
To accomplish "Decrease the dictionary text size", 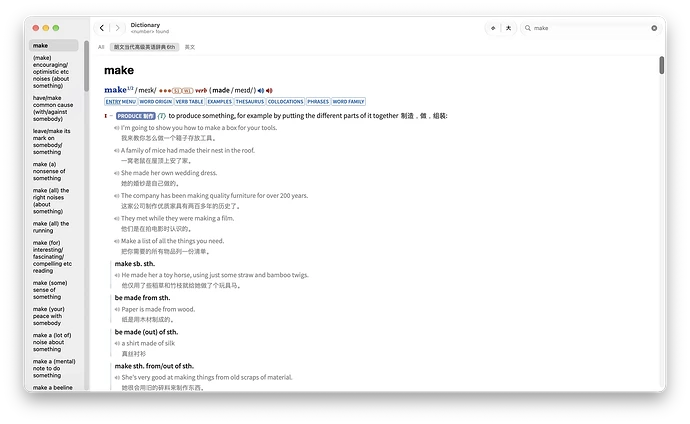I will pyautogui.click(x=493, y=28).
